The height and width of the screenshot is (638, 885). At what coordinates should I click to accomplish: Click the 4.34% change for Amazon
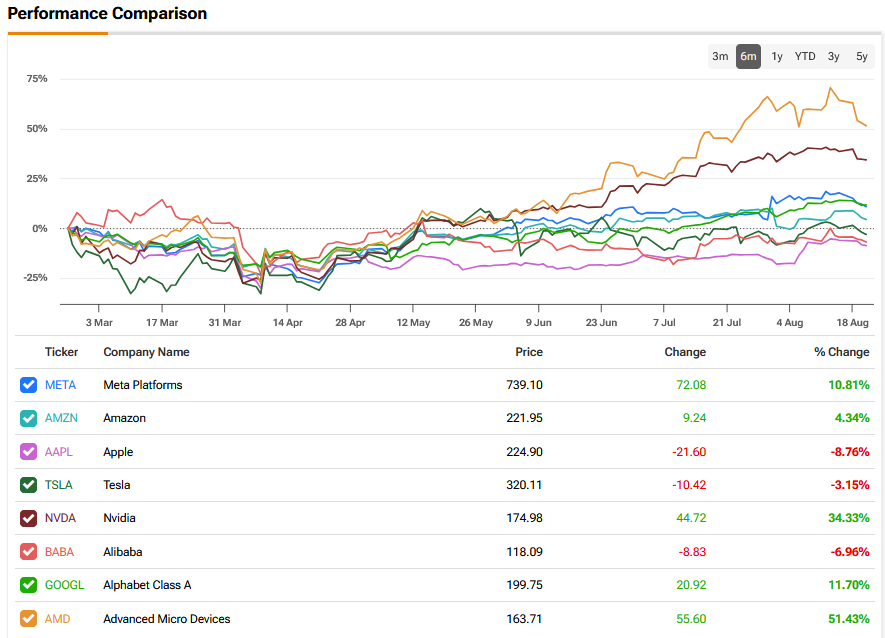[852, 418]
